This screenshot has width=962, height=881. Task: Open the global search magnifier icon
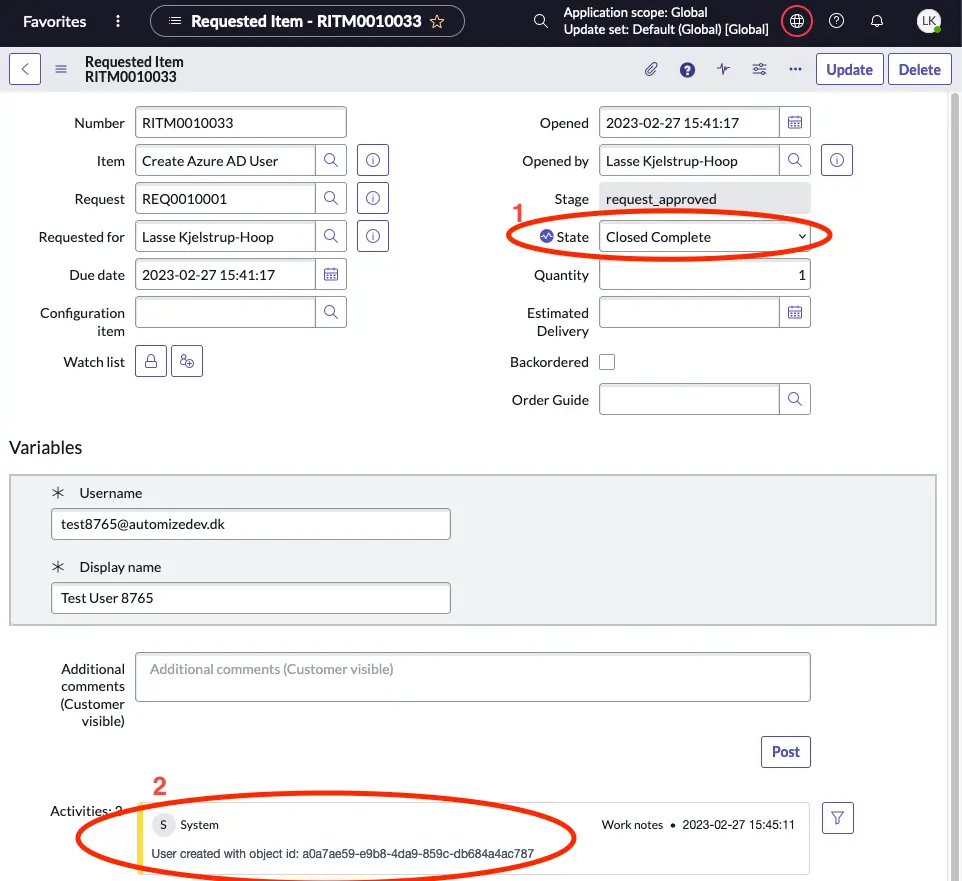(540, 20)
